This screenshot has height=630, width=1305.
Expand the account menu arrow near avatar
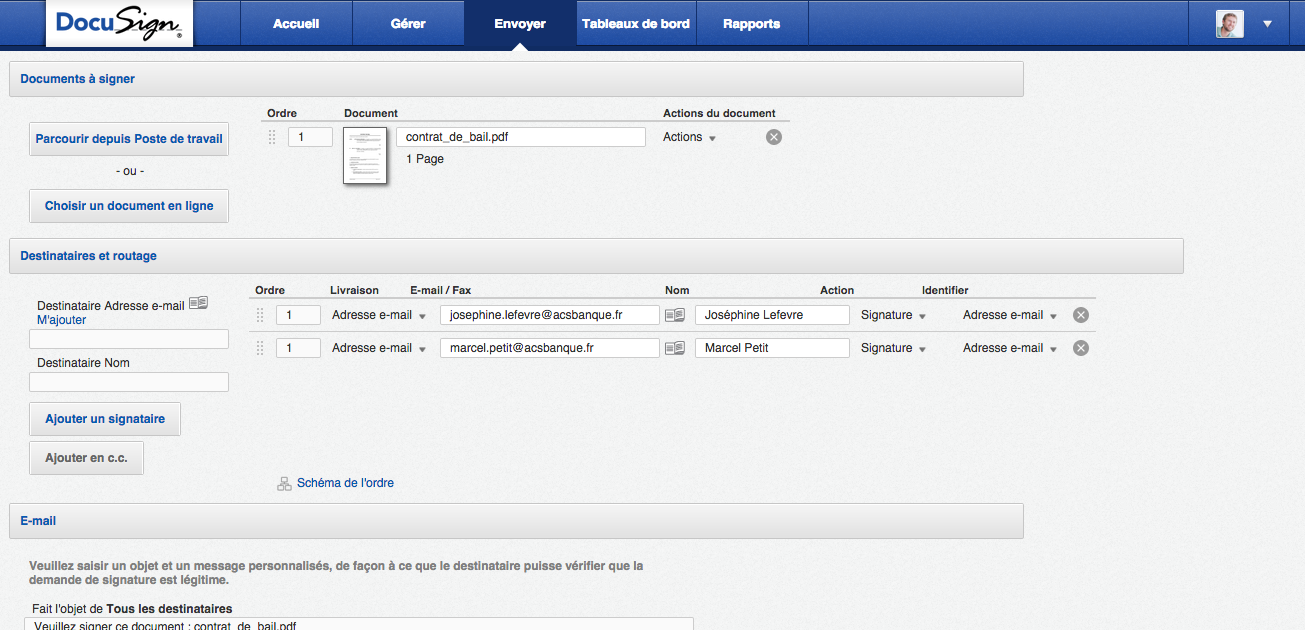pos(1268,24)
